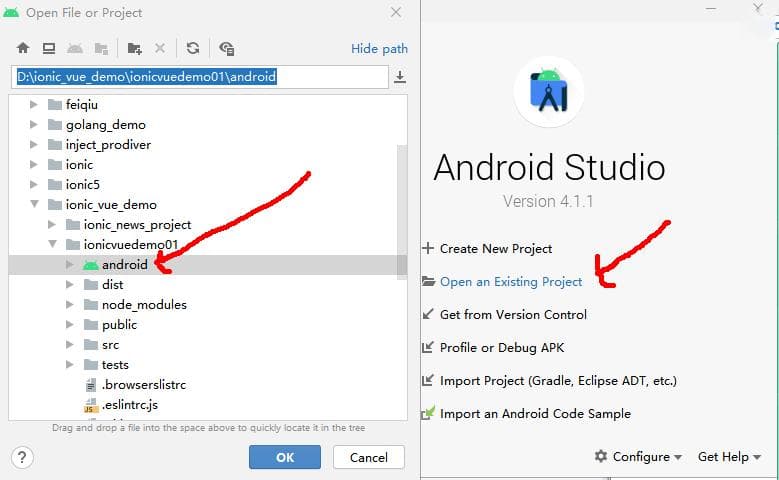This screenshot has width=779, height=480.
Task: Click the Hide path link
Action: [379, 49]
